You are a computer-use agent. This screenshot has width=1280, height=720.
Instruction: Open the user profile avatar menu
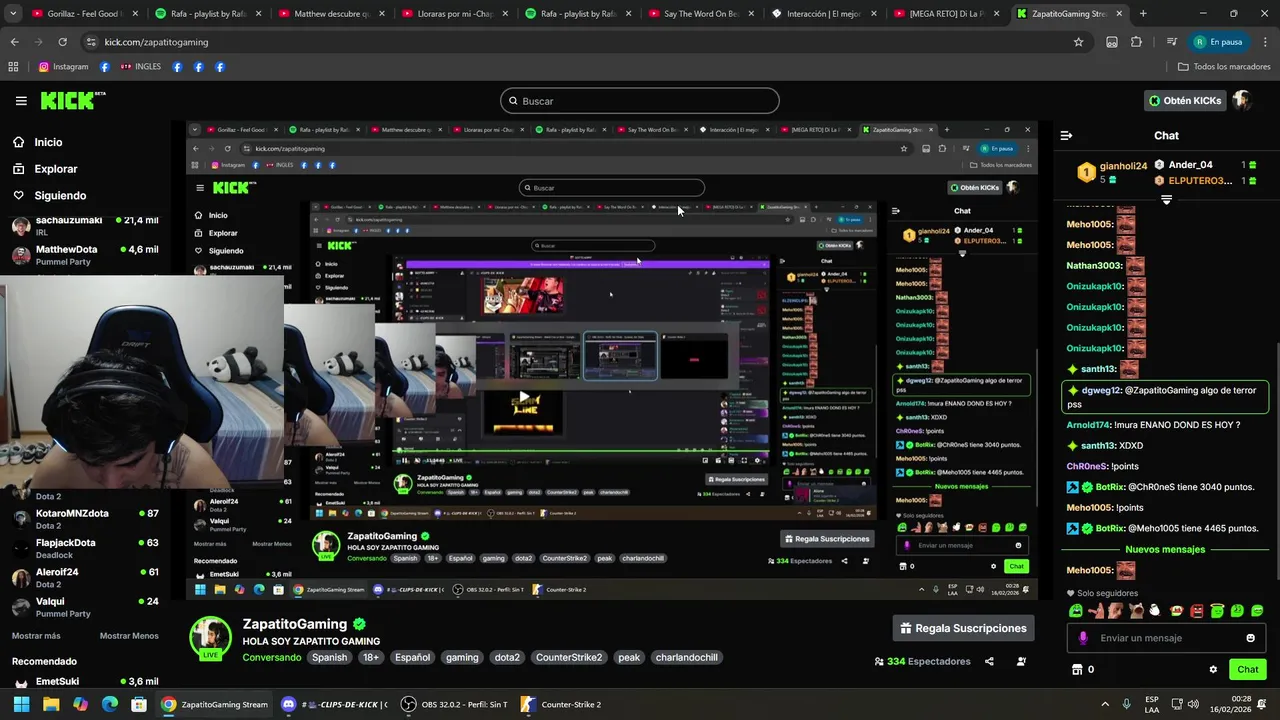point(1242,101)
